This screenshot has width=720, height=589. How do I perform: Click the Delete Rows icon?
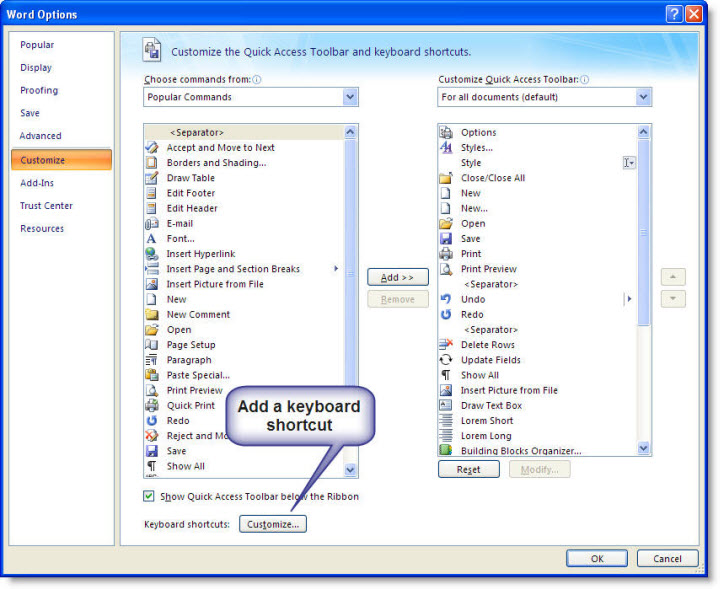[x=446, y=345]
